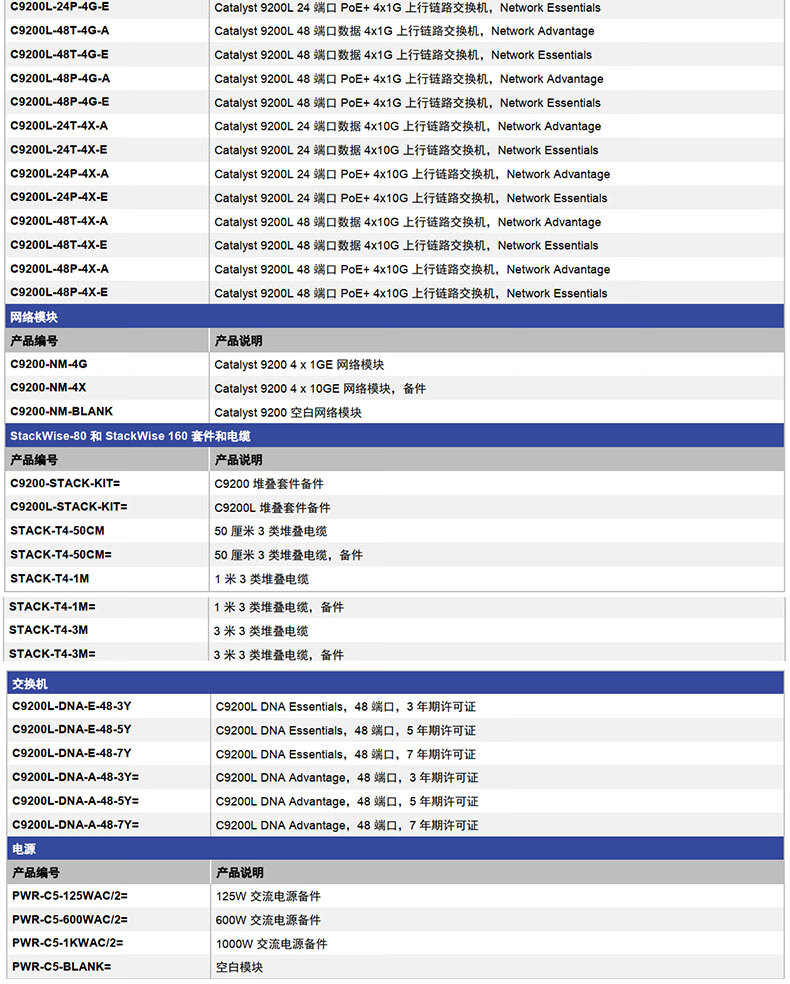The image size is (790, 984).
Task: Click the 交换机 section header
Action: pos(395,683)
